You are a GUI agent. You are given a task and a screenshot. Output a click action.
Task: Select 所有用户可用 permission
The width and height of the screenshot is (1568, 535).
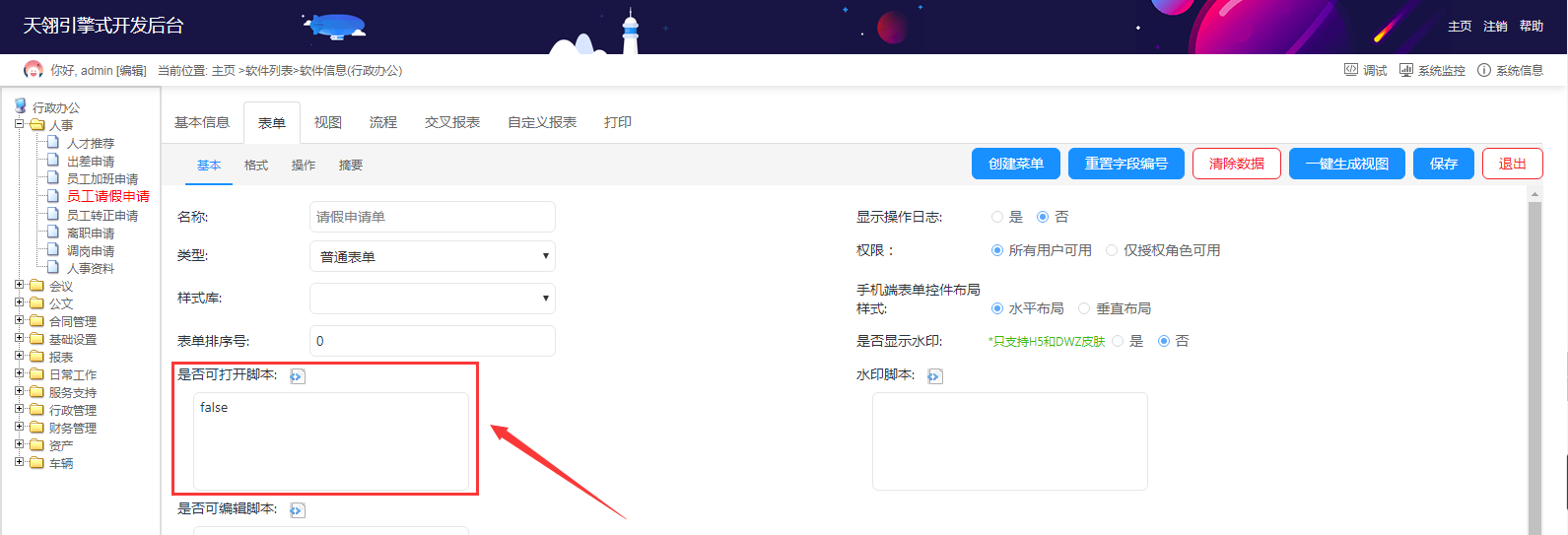[997, 250]
